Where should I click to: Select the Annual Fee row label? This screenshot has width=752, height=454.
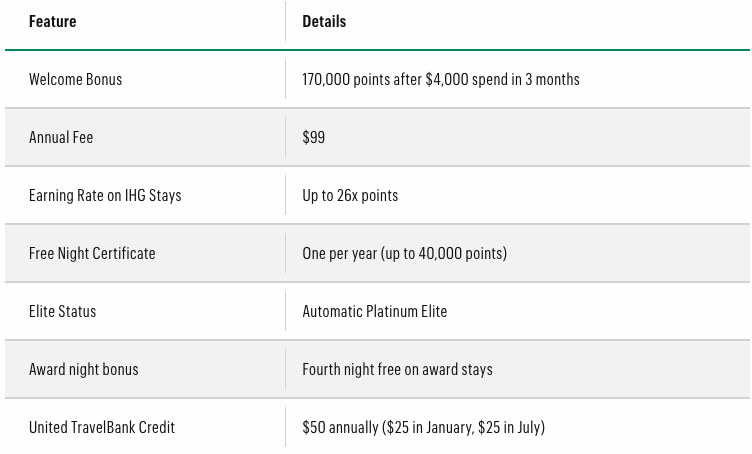point(61,137)
